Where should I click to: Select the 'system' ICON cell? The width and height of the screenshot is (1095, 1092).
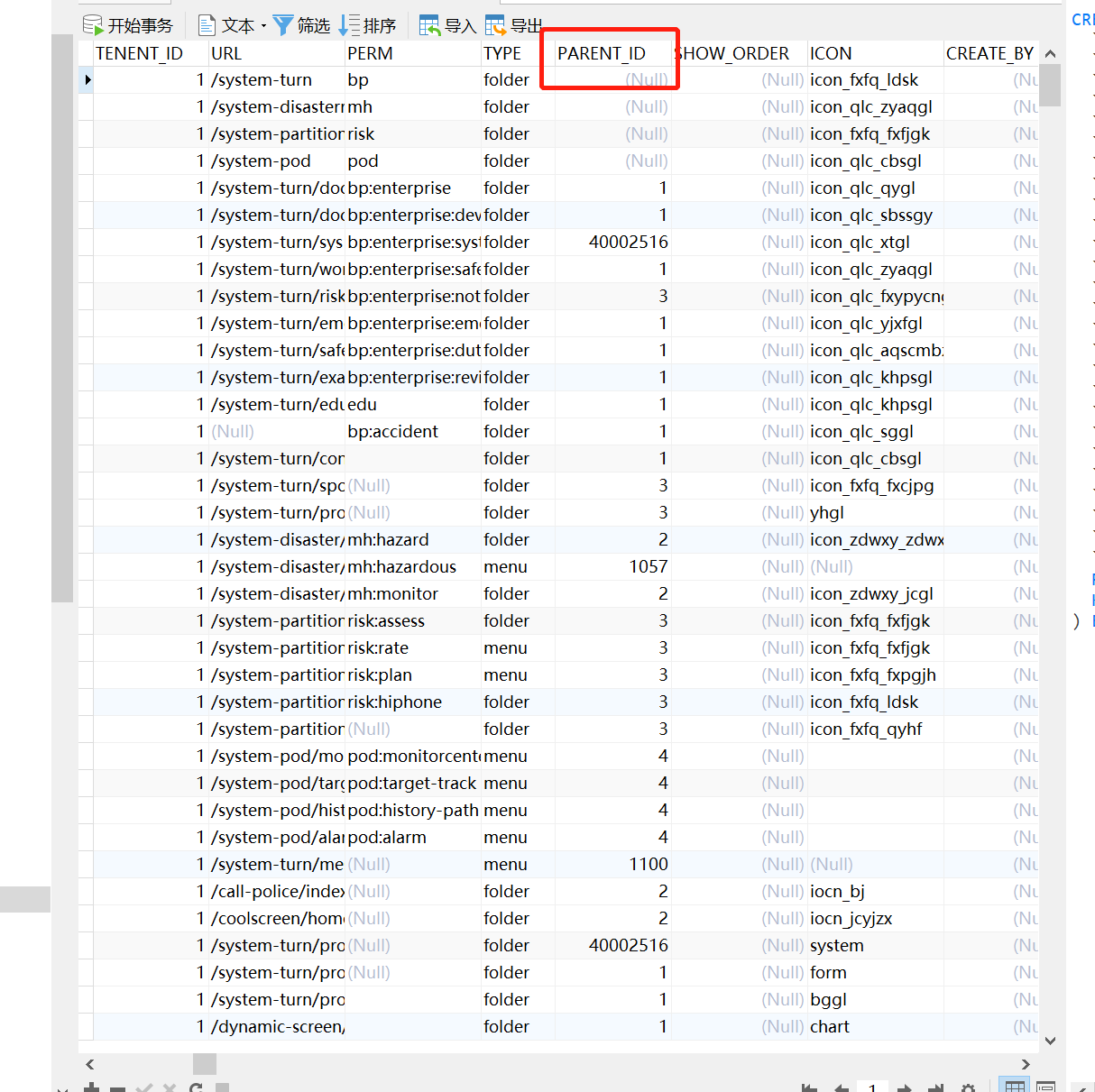tap(876, 945)
